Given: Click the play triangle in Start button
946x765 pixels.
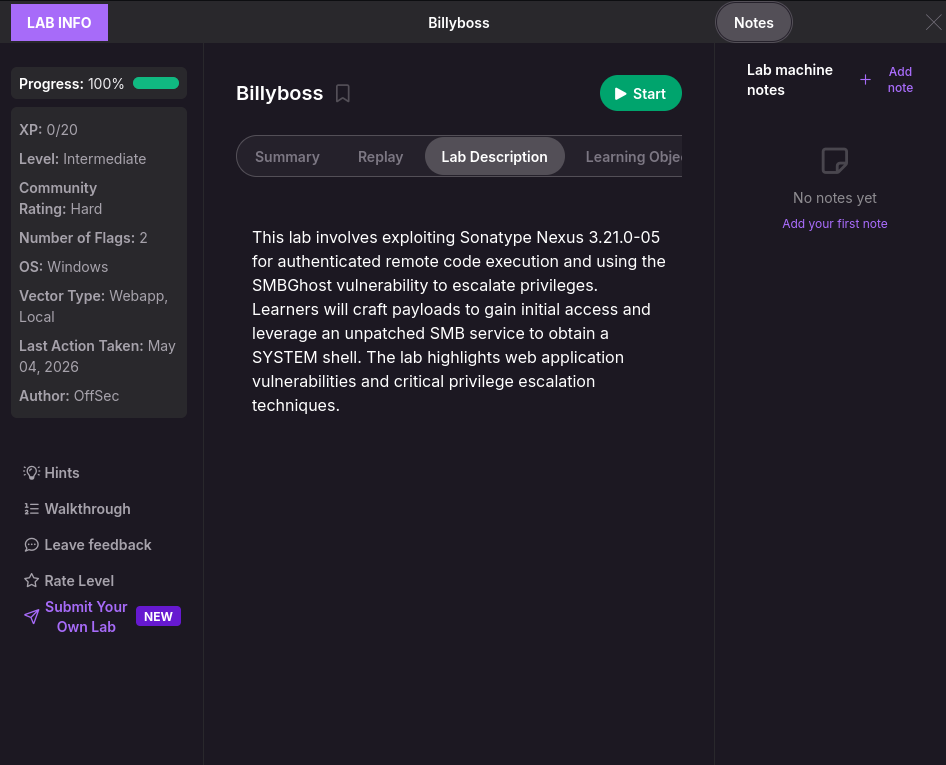Looking at the screenshot, I should 620,94.
